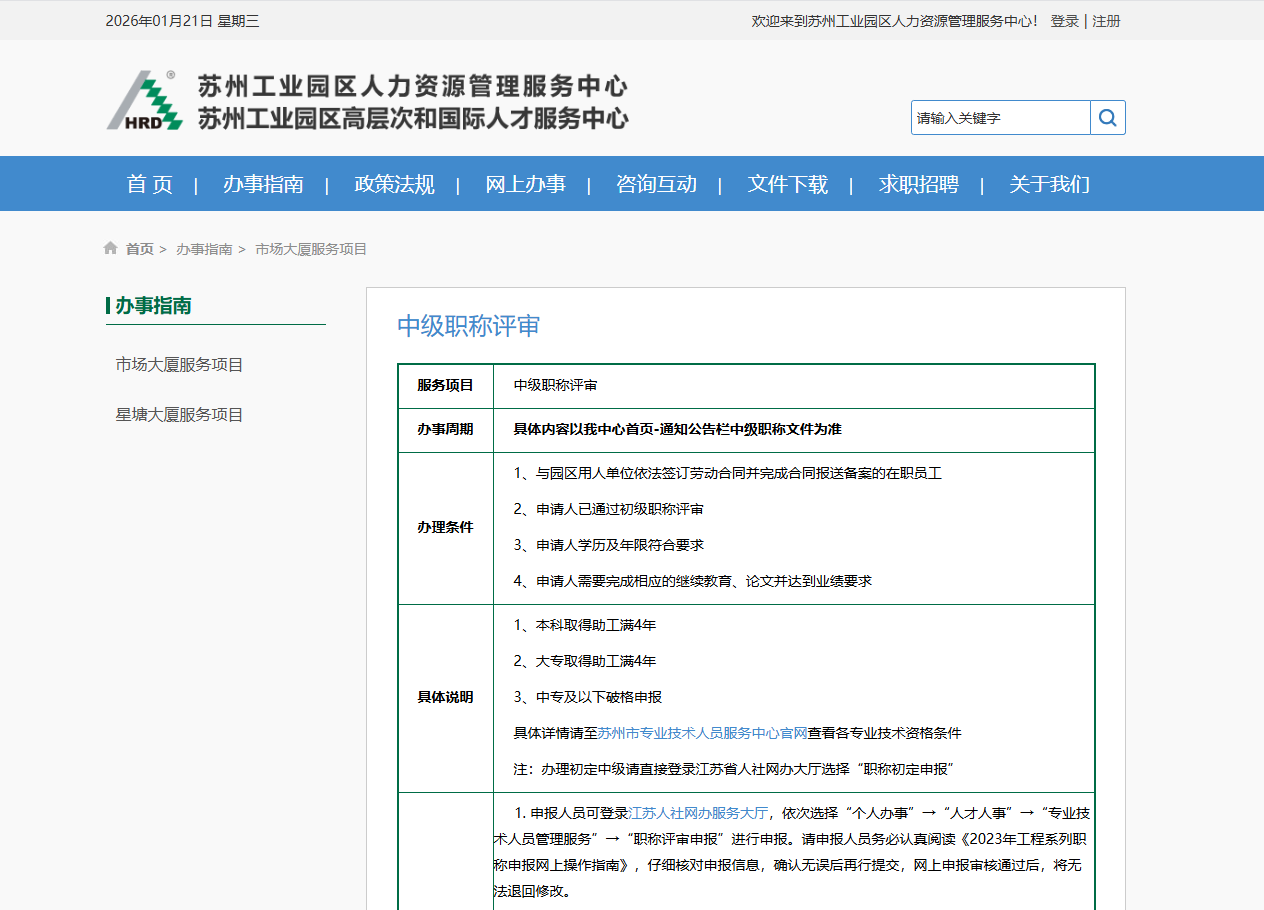
Task: Select 星塘大厦服务项目 in the left sidebar
Action: (x=179, y=415)
